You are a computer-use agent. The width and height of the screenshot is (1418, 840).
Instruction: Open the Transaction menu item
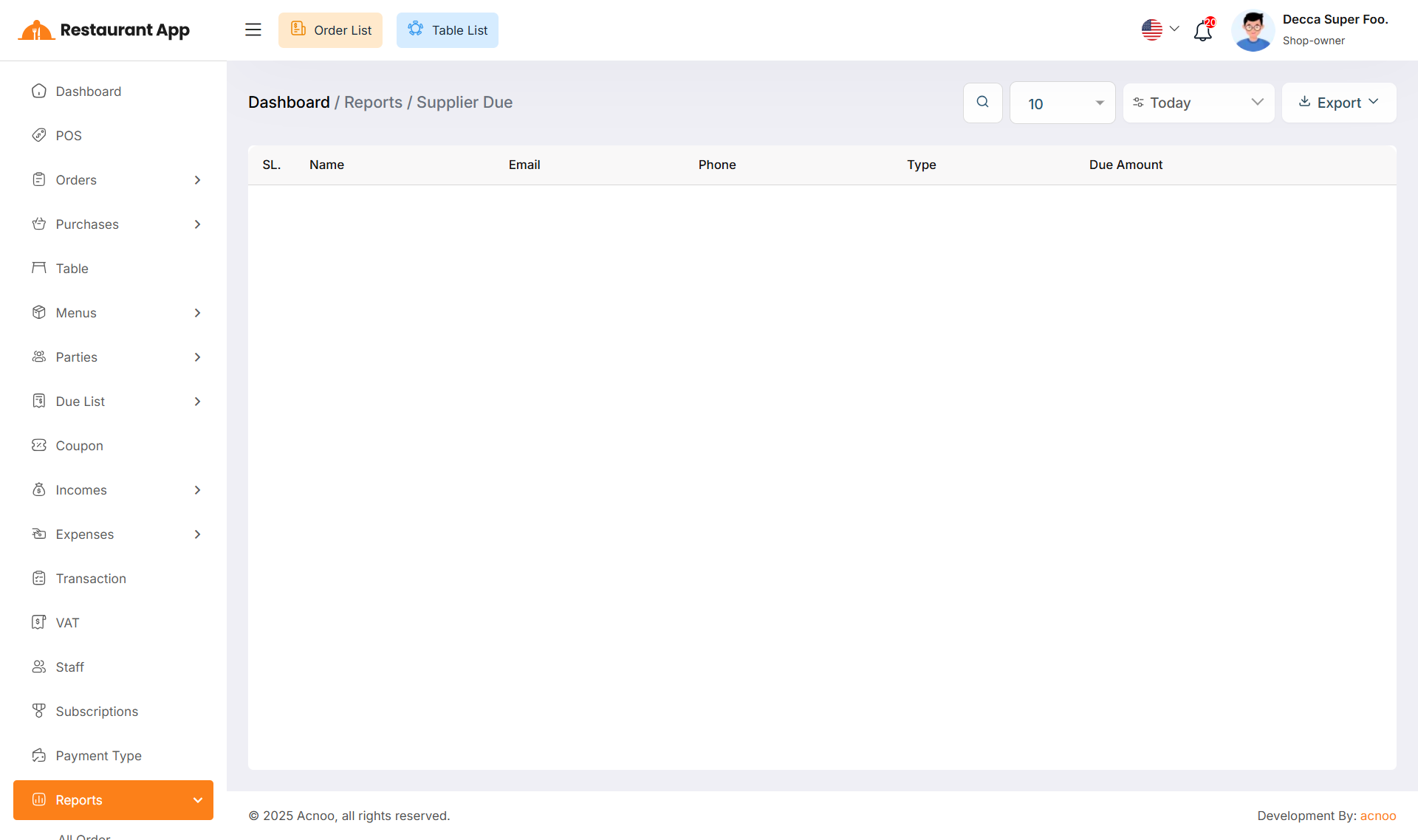coord(91,579)
